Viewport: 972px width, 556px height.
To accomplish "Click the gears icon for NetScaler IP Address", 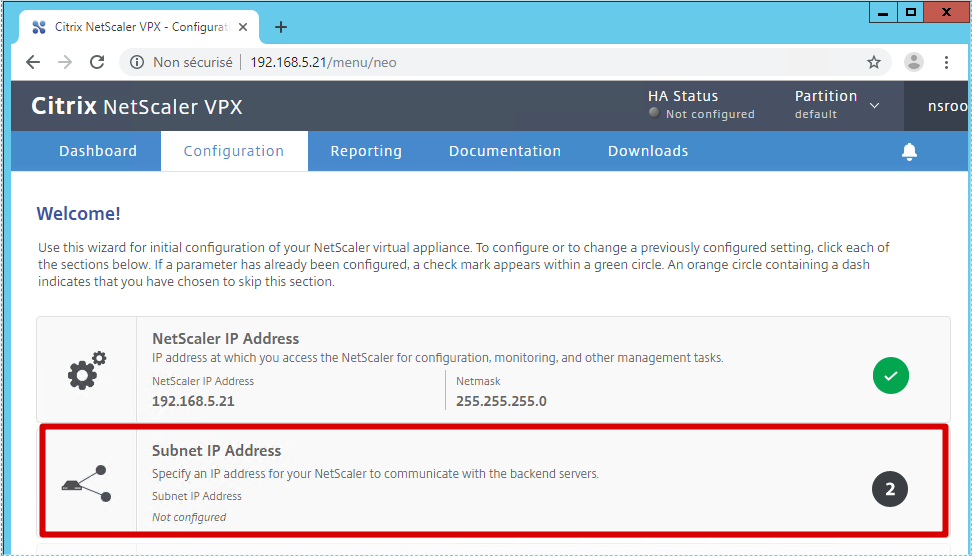I will pyautogui.click(x=87, y=370).
